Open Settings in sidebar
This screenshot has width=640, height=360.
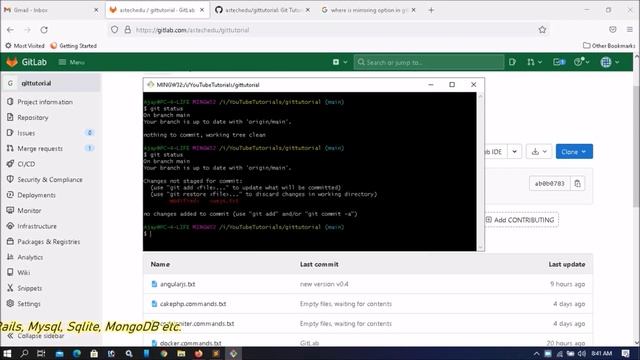click(29, 304)
